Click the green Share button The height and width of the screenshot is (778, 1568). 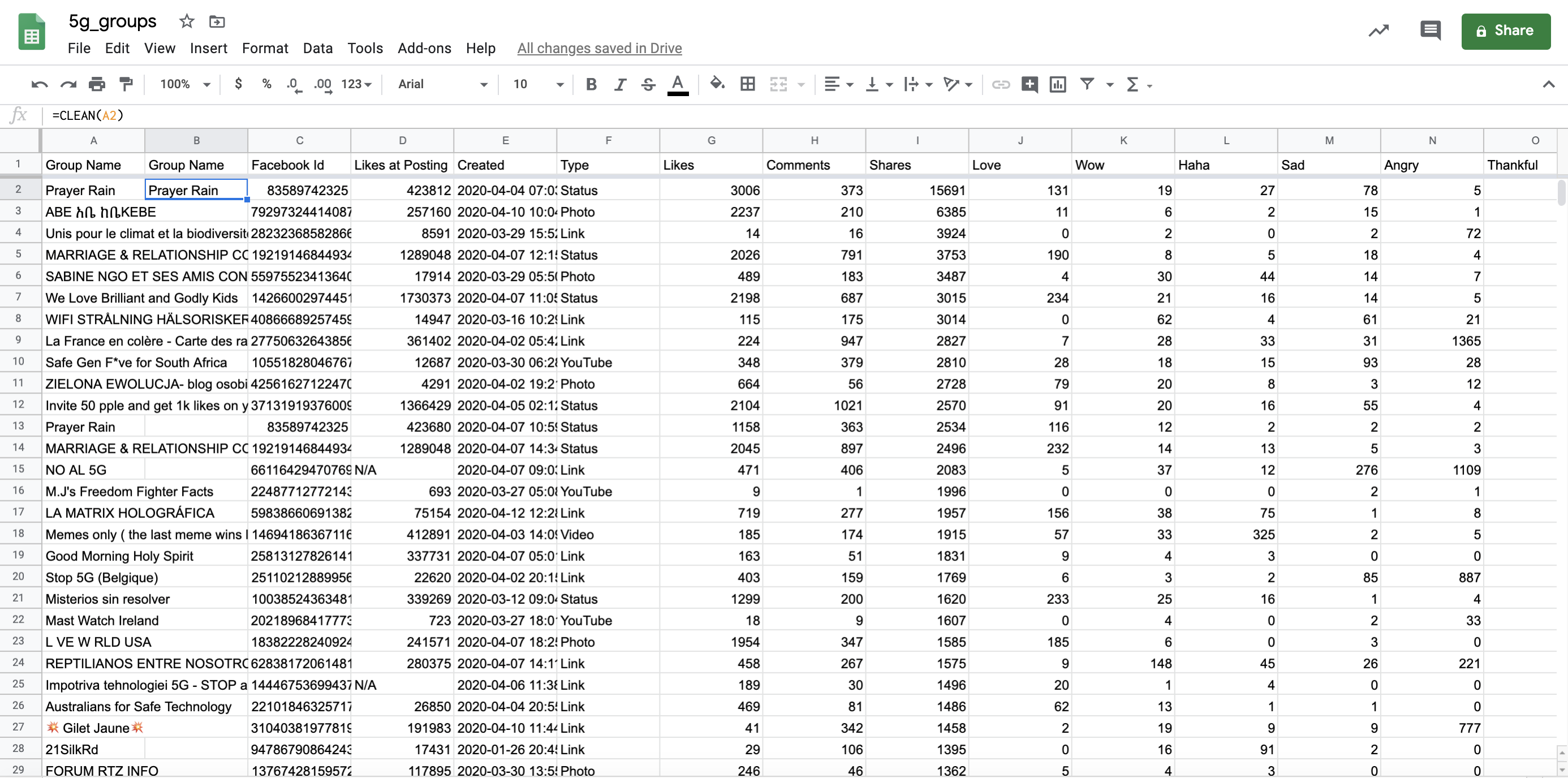(1505, 31)
